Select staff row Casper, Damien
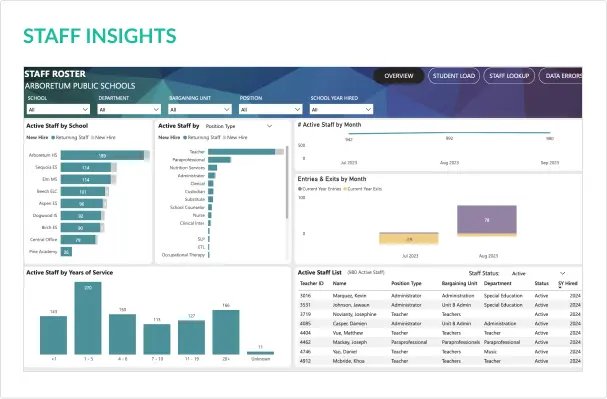Screen dimensions: 607x399 (440, 324)
